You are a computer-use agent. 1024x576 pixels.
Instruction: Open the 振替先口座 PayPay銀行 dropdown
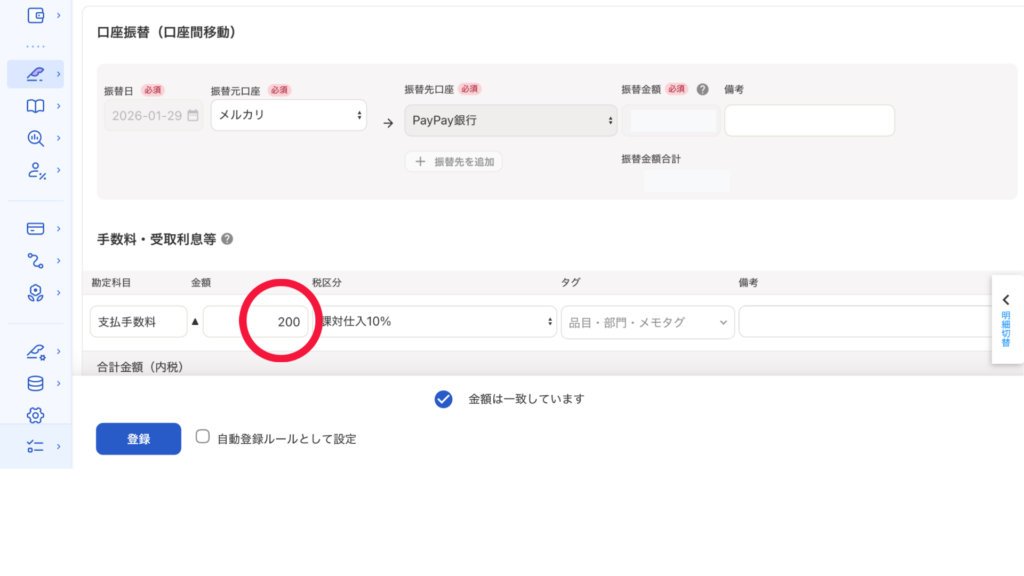pos(510,121)
